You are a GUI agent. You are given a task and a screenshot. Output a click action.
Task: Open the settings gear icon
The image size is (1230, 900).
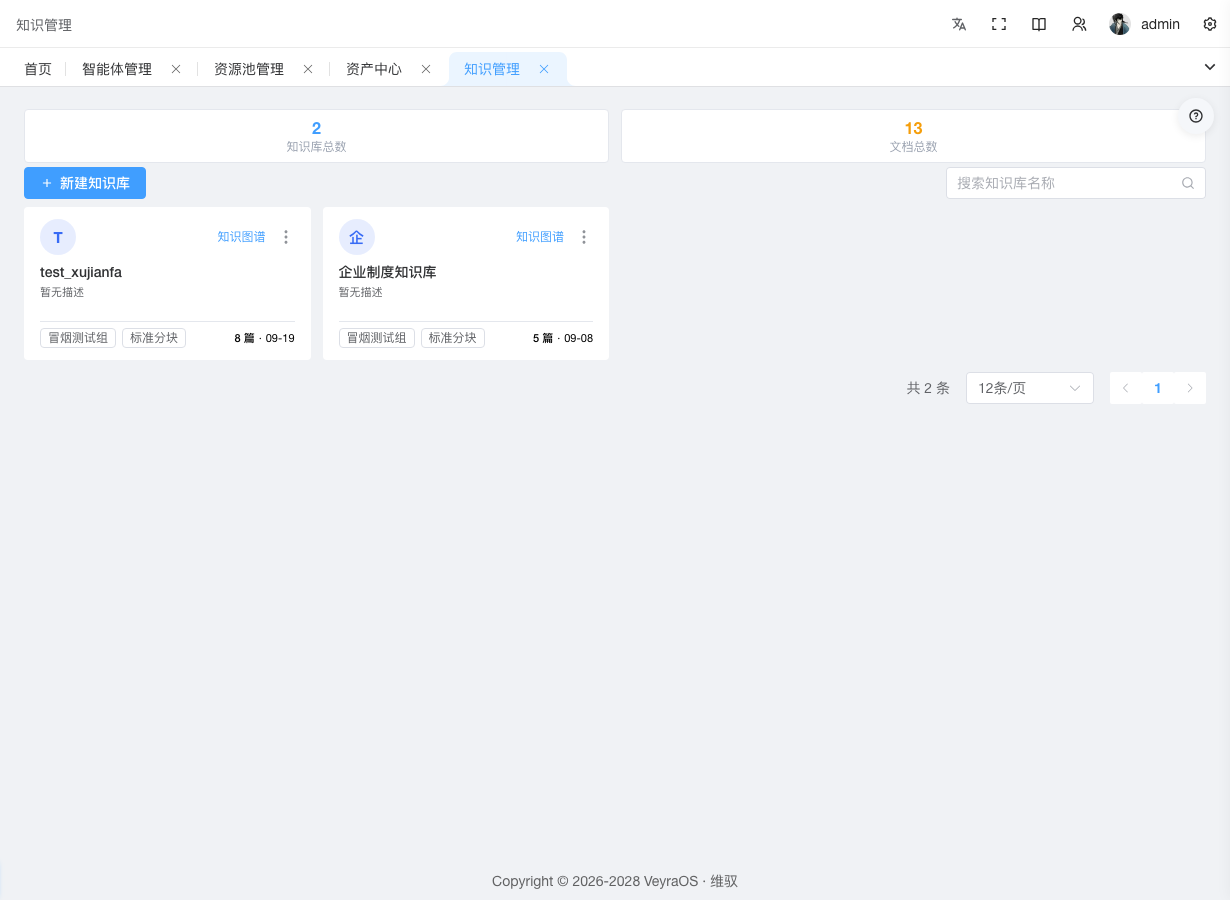tap(1209, 24)
